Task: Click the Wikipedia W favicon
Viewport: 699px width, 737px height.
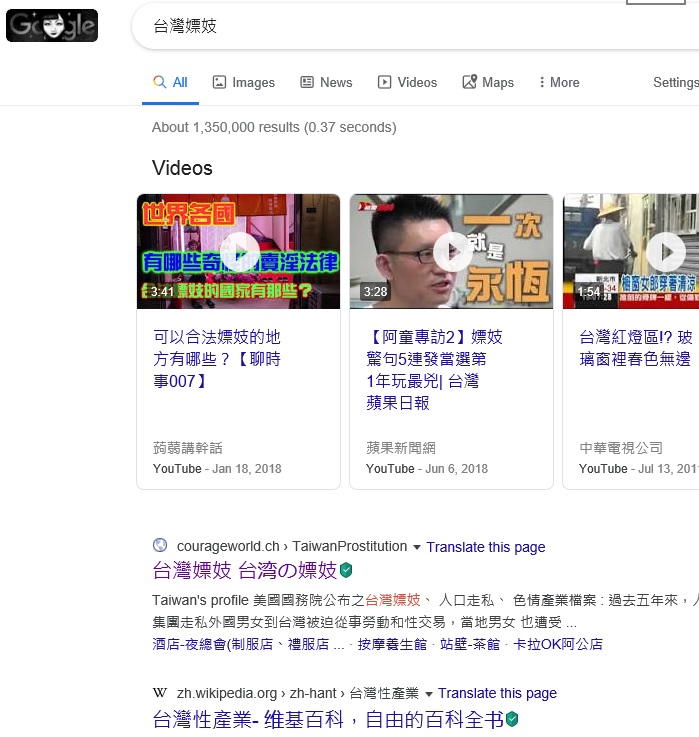Action: point(160,693)
